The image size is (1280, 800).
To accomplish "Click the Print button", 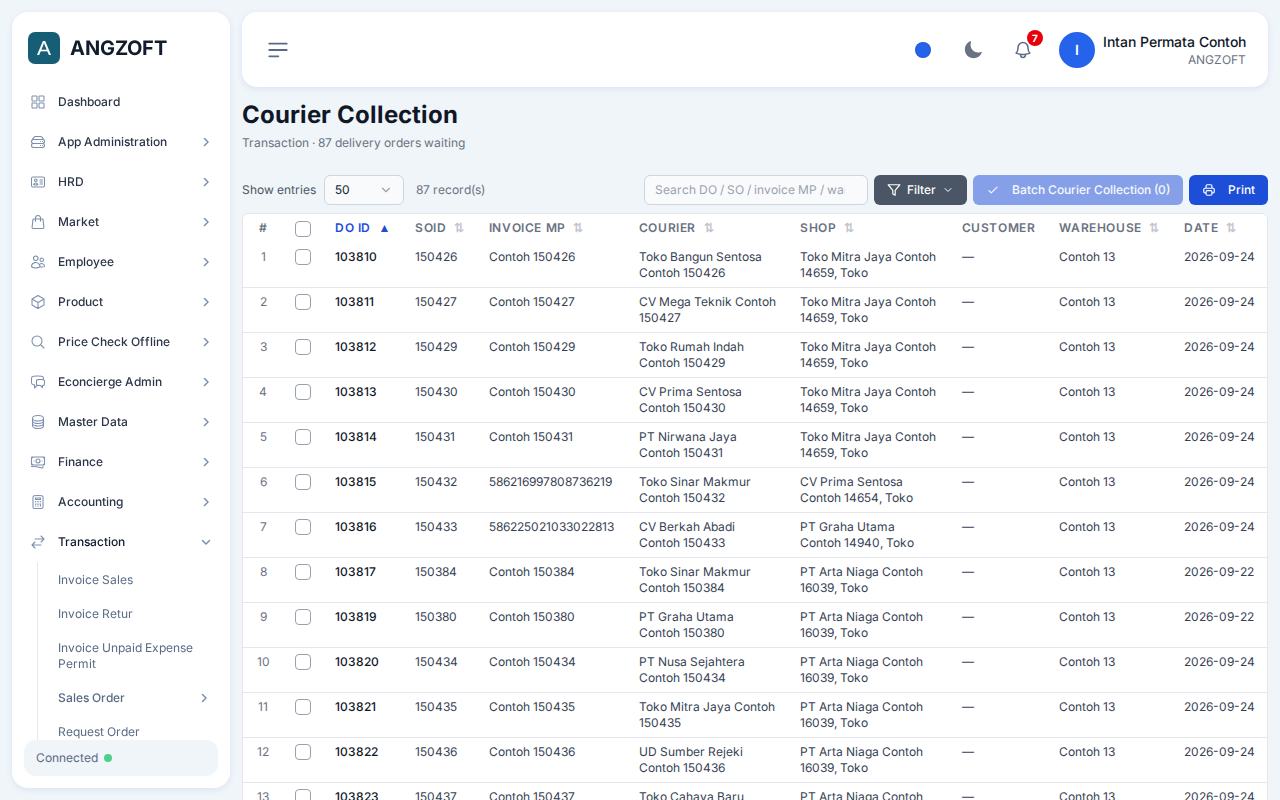I will tap(1228, 190).
